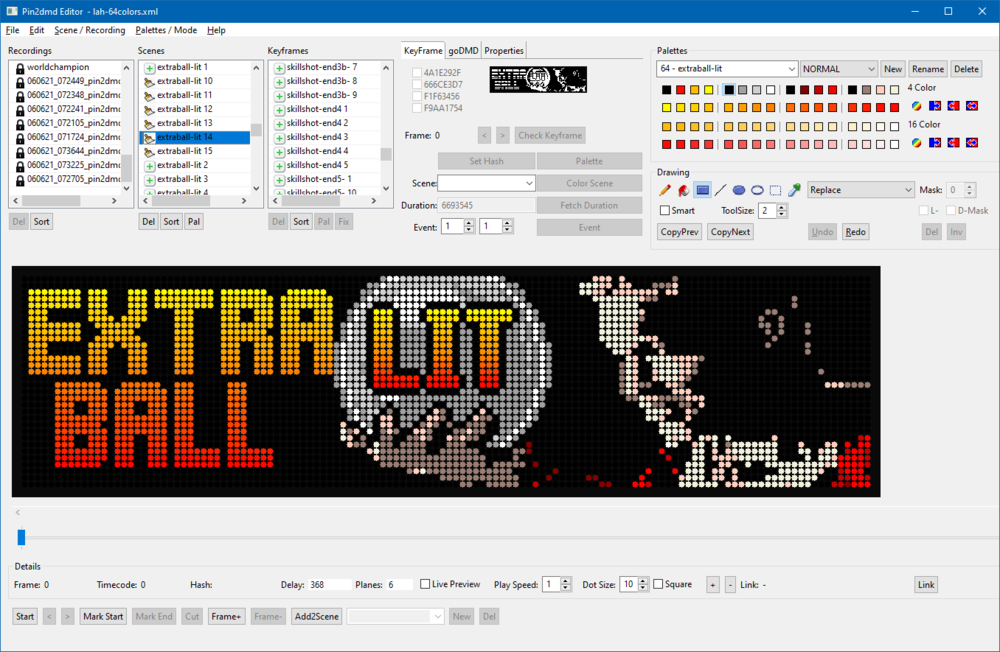Increase Play Speed with the up arrow

pyautogui.click(x=566, y=581)
